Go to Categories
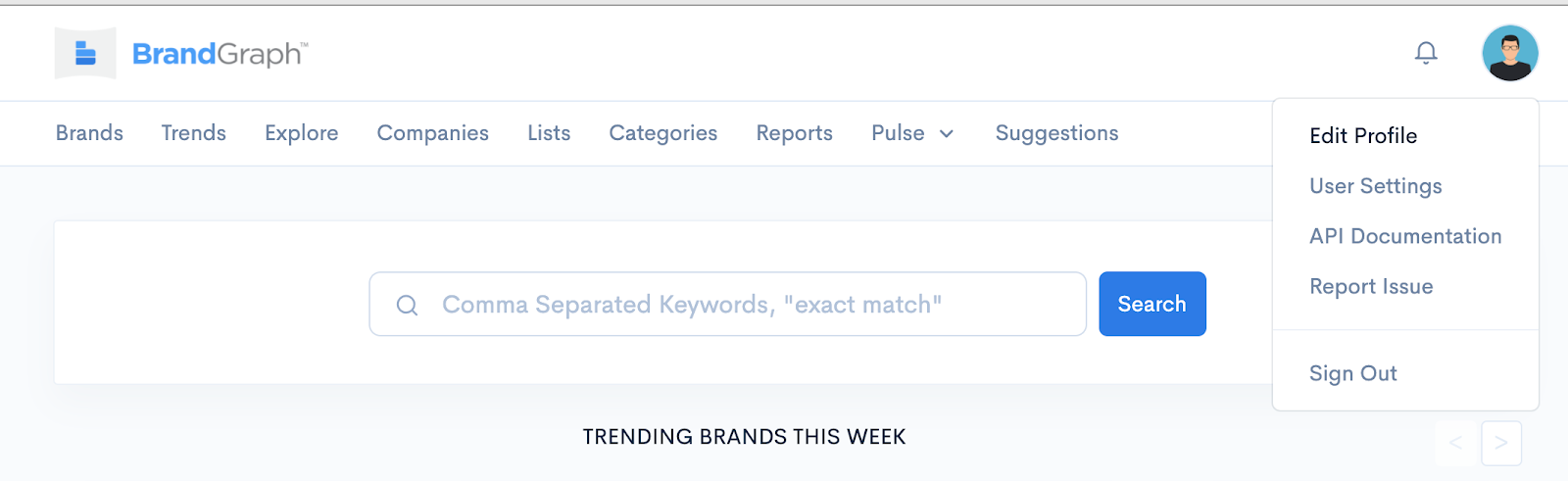The height and width of the screenshot is (481, 1568). [x=663, y=133]
